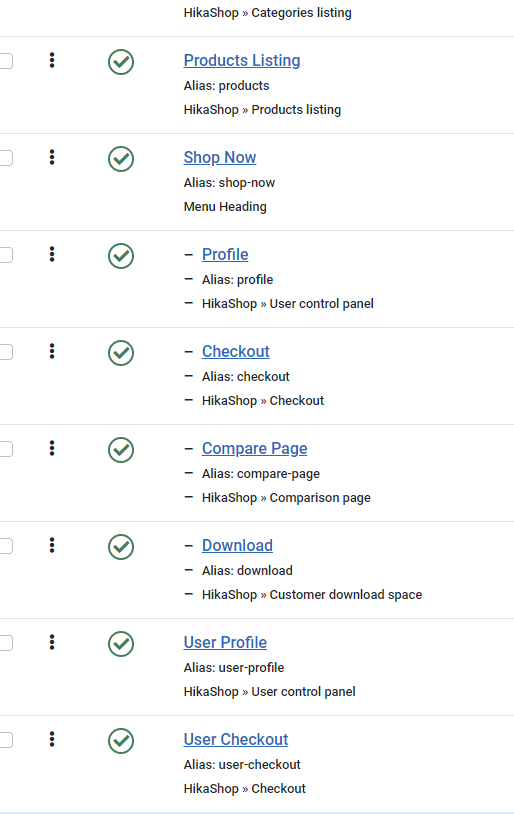Open the three-dot handle for User Checkout
Image resolution: width=514 pixels, height=814 pixels.
(x=52, y=739)
